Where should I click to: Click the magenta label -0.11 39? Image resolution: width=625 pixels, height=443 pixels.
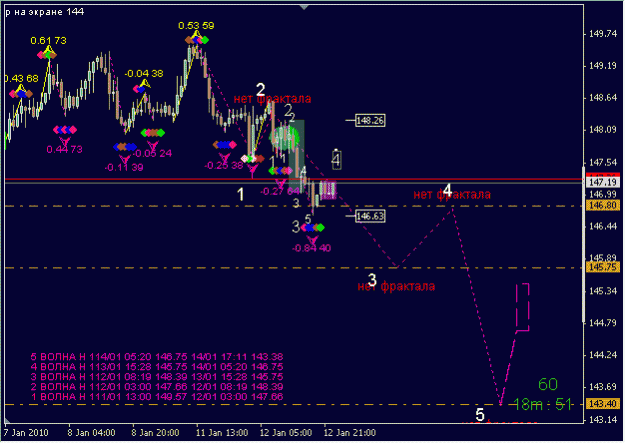click(124, 167)
